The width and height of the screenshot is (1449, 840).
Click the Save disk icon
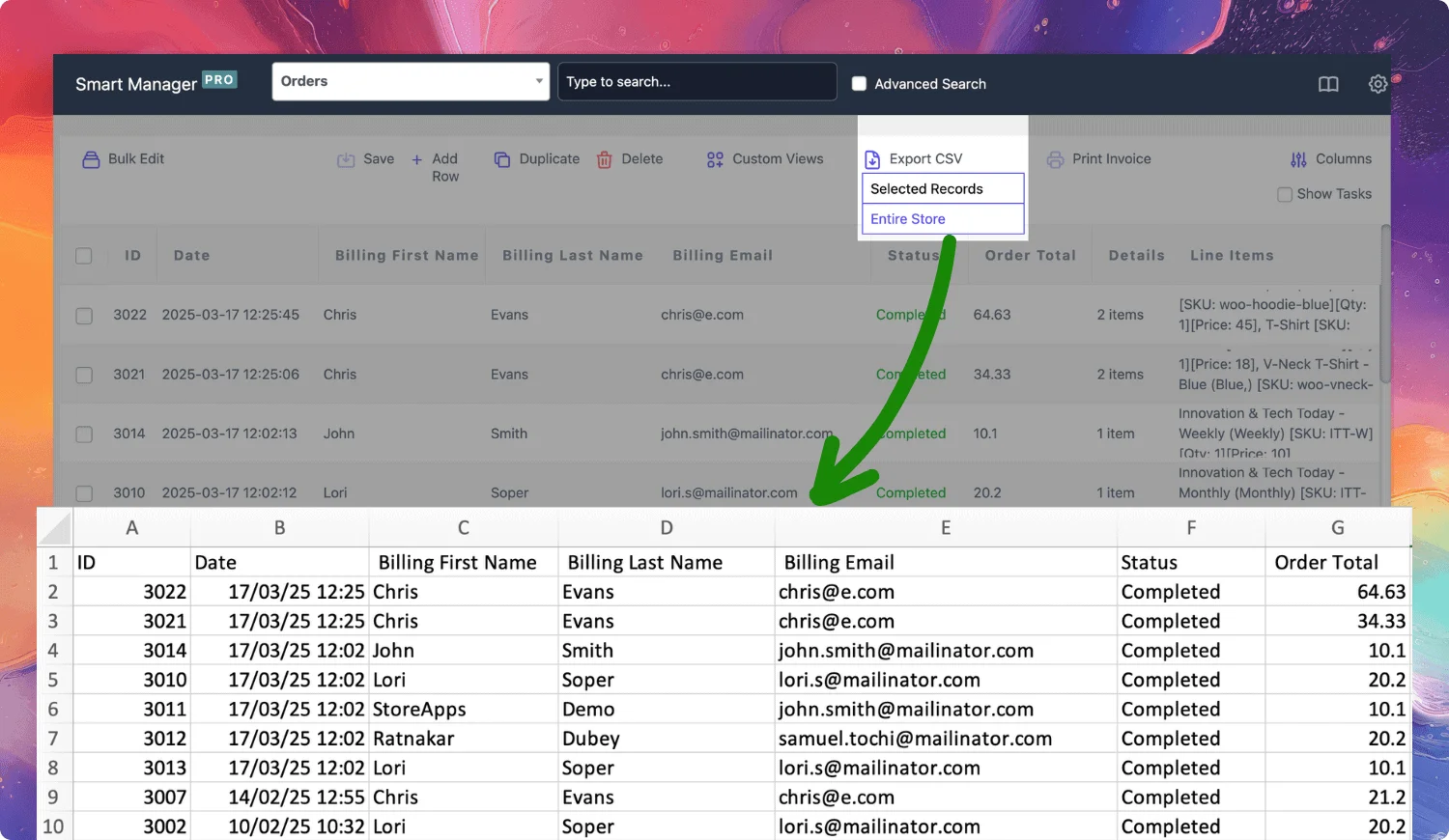coord(346,159)
